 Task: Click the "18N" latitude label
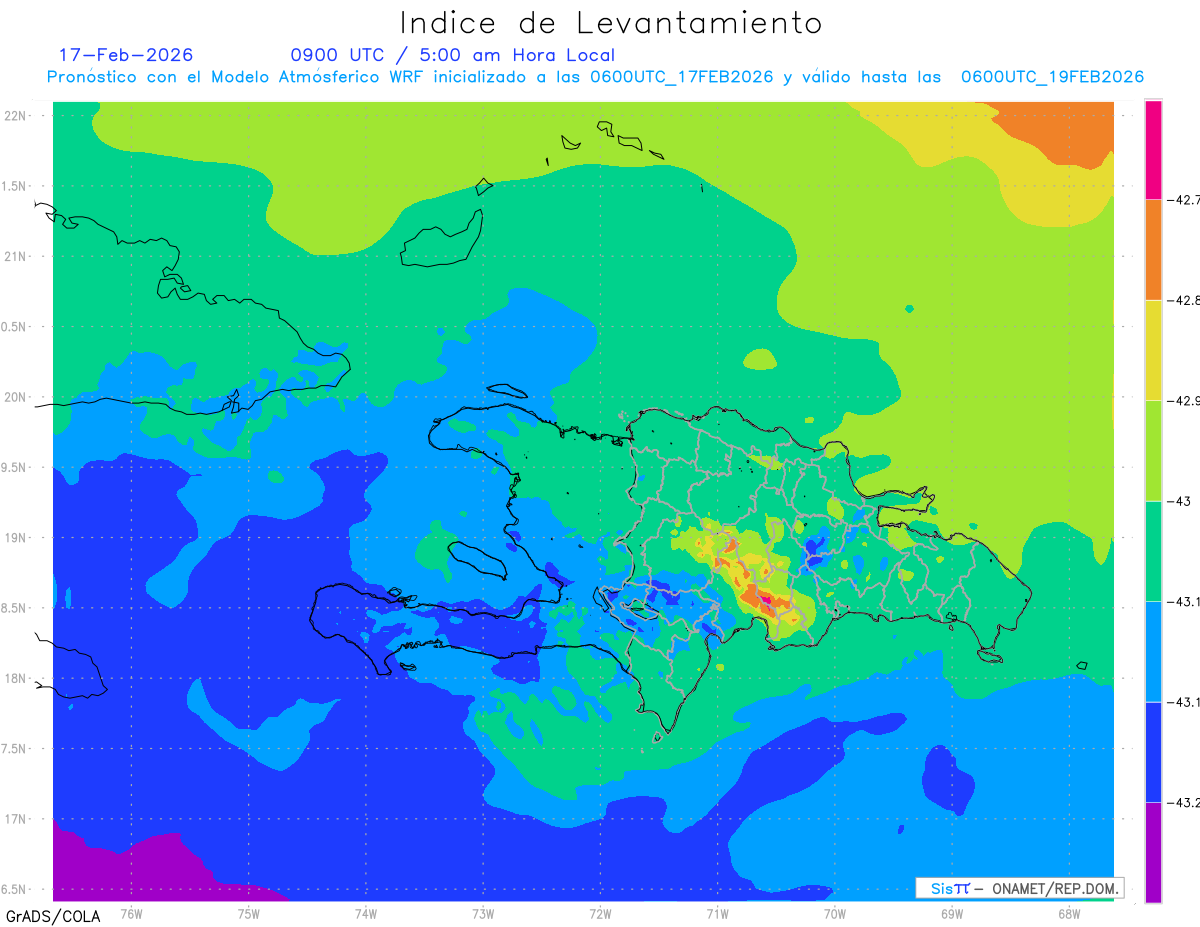[16, 678]
